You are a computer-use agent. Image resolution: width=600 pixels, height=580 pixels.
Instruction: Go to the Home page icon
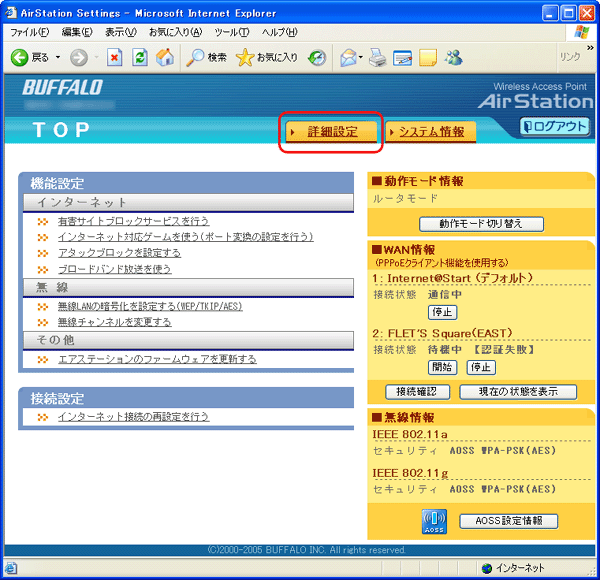(165, 58)
